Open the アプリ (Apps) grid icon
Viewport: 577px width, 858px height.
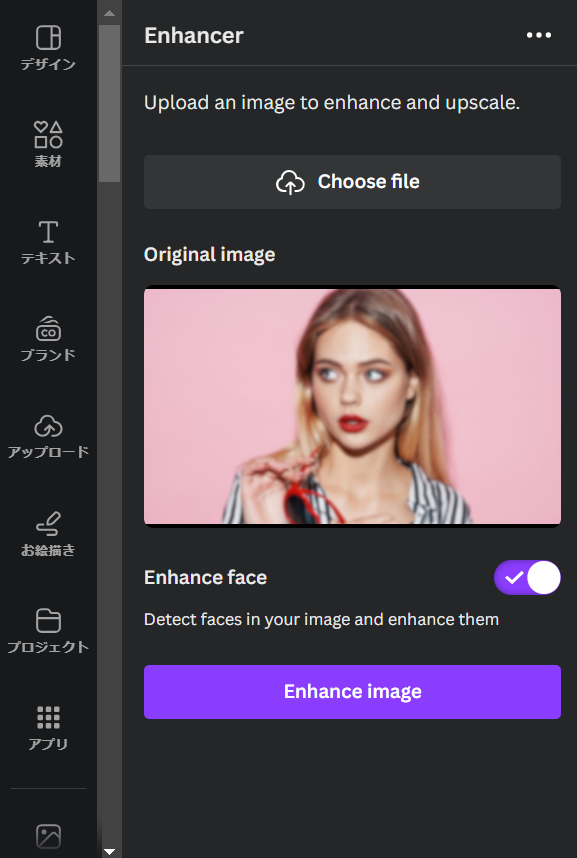point(48,717)
